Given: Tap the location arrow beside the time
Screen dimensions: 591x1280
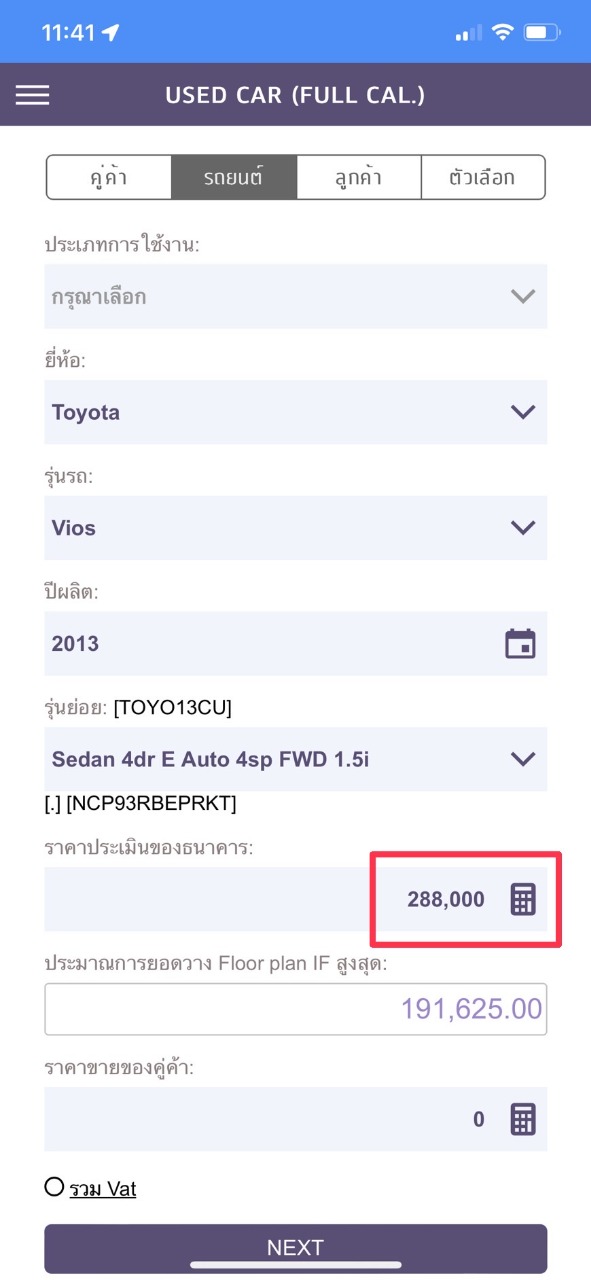Looking at the screenshot, I should pos(110,33).
